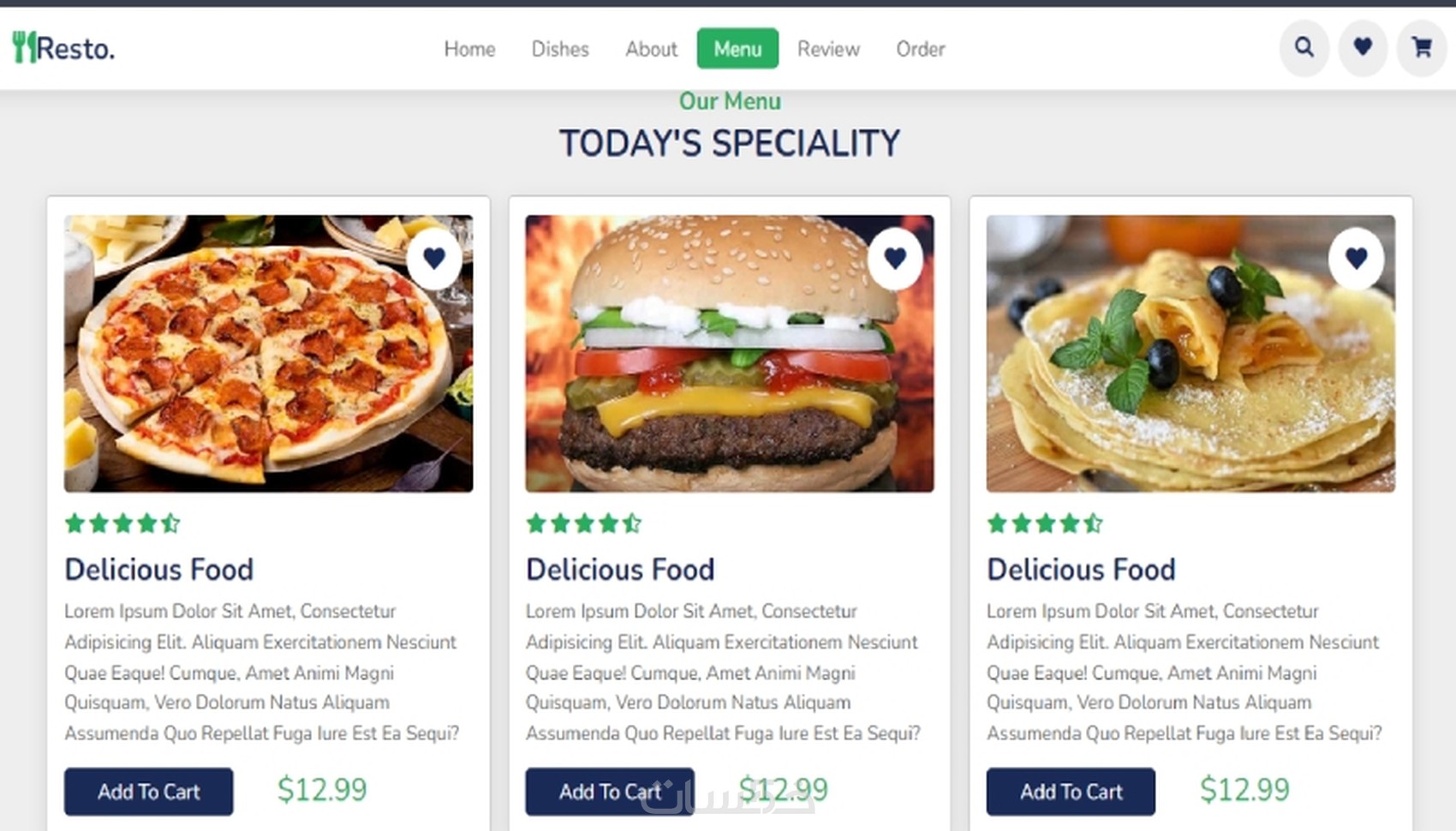Open favorites via header heart icon

pyautogui.click(x=1363, y=48)
